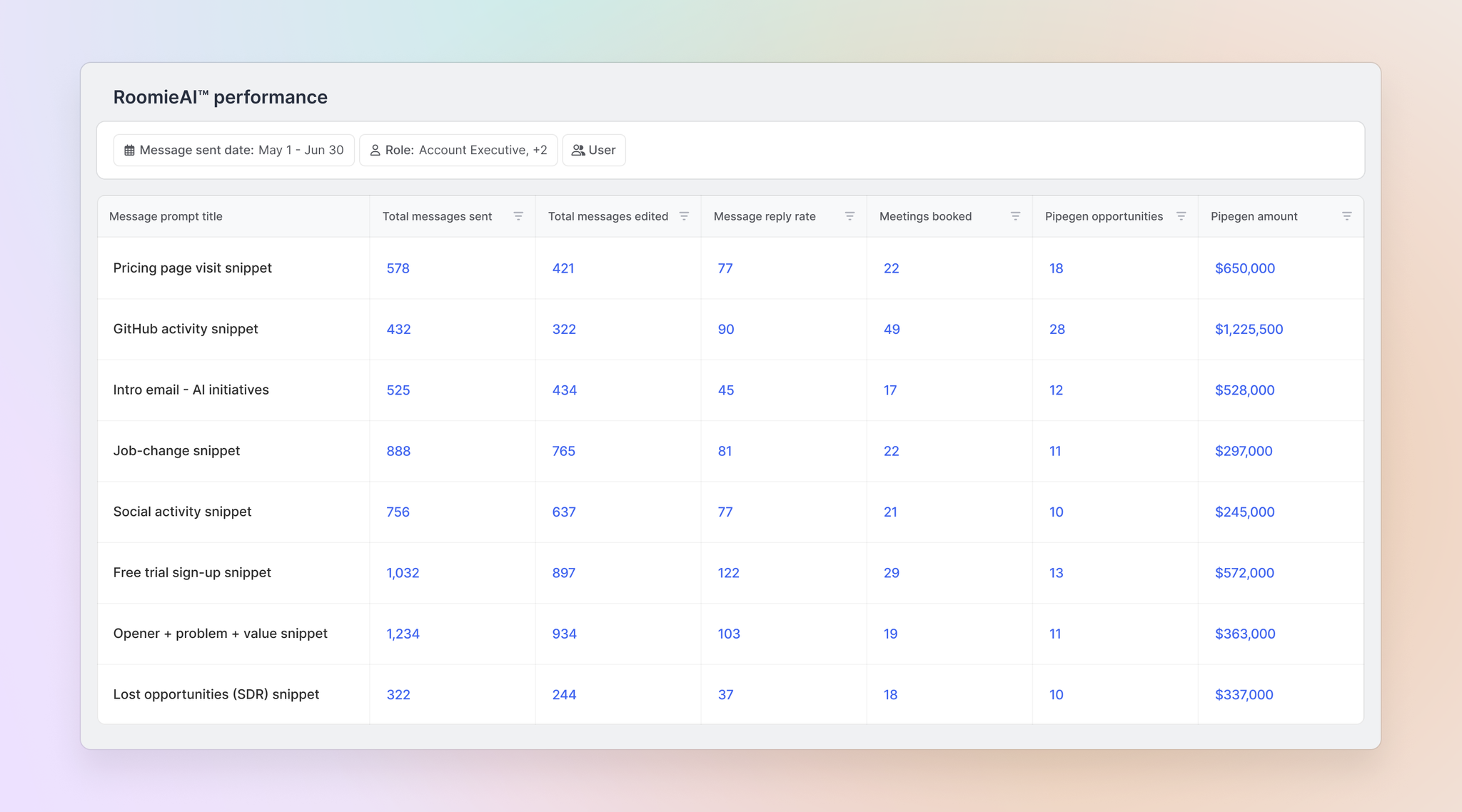Click Lost opportunities (SDR) snippet title
Image resolution: width=1462 pixels, height=812 pixels.
(216, 694)
